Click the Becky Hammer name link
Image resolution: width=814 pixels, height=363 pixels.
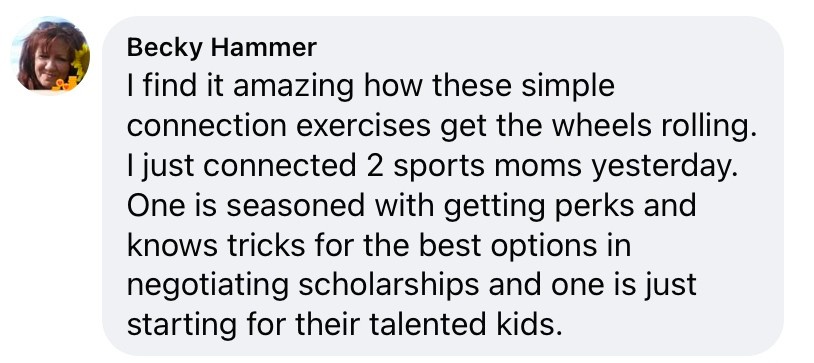coord(221,48)
